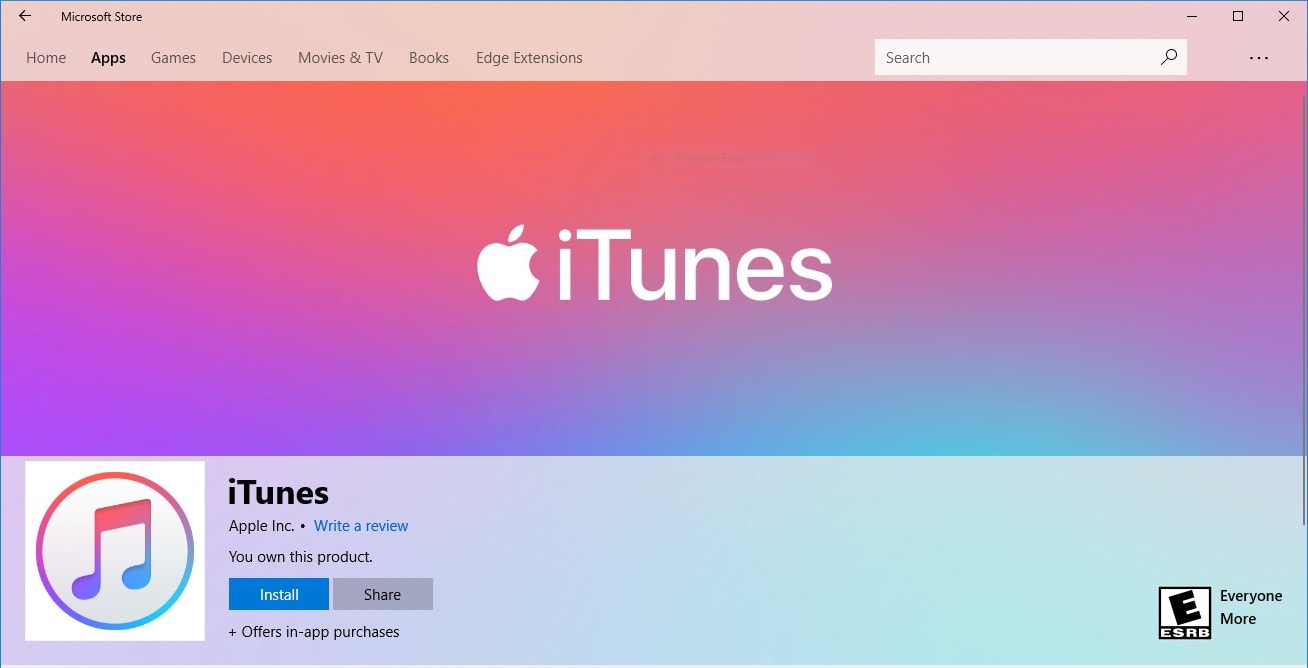Maximize the Microsoft Store window
This screenshot has height=668, width=1308.
coord(1238,16)
